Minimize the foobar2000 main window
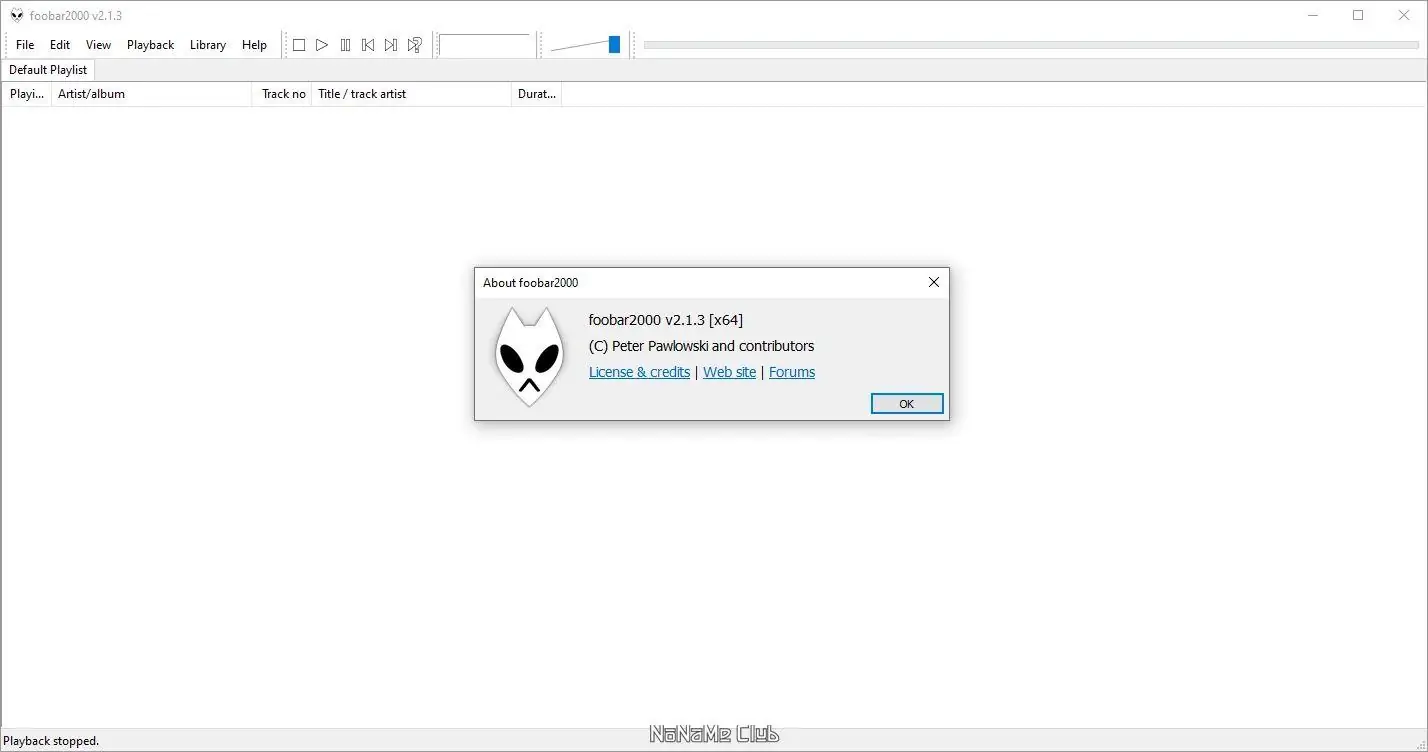This screenshot has height=752, width=1428. click(x=1312, y=15)
